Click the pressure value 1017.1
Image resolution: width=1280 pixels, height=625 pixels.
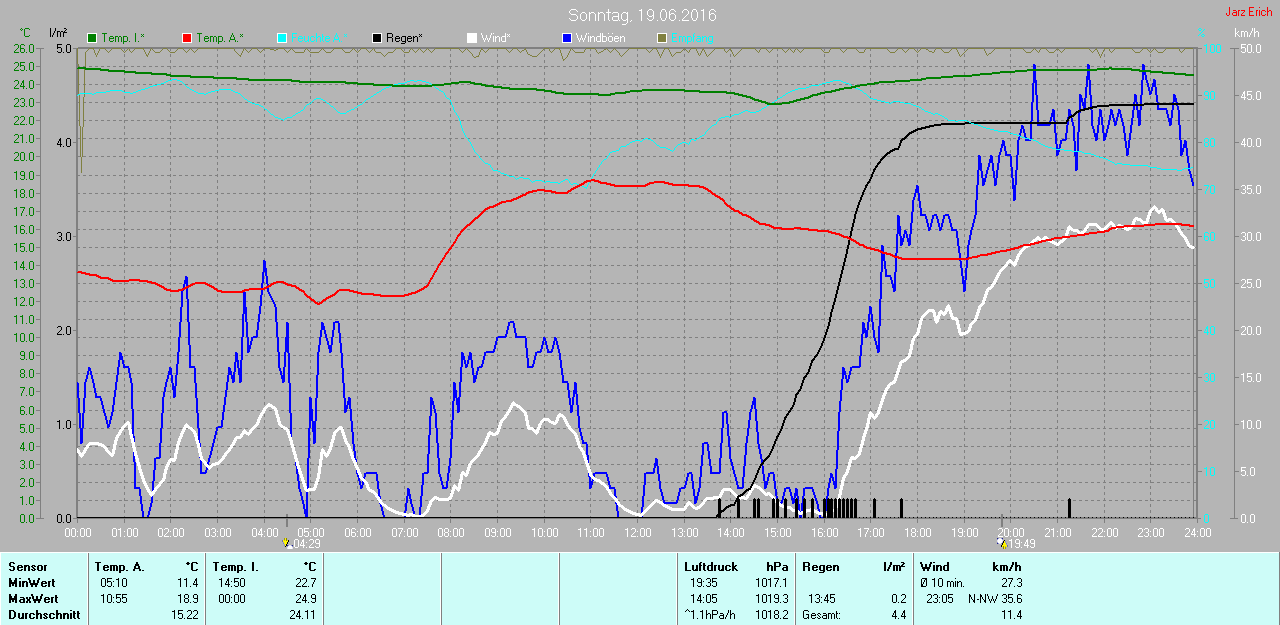(x=772, y=583)
